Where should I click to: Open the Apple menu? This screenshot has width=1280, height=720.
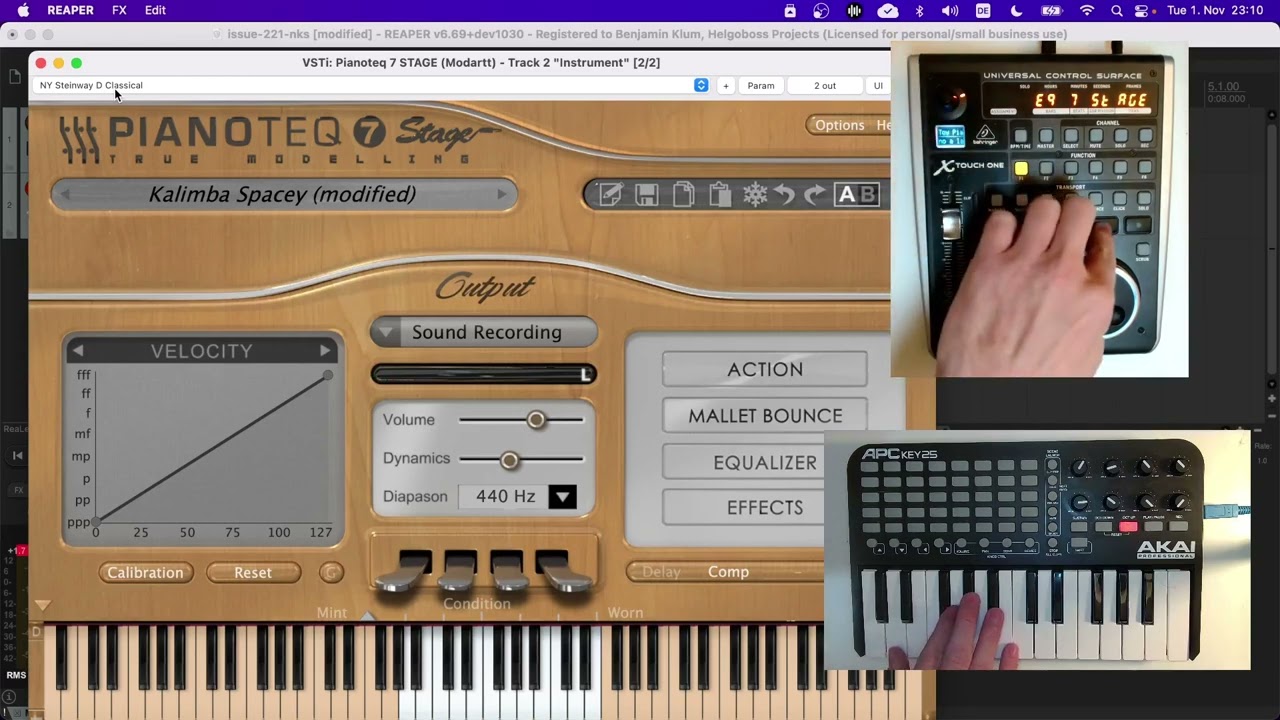(23, 10)
